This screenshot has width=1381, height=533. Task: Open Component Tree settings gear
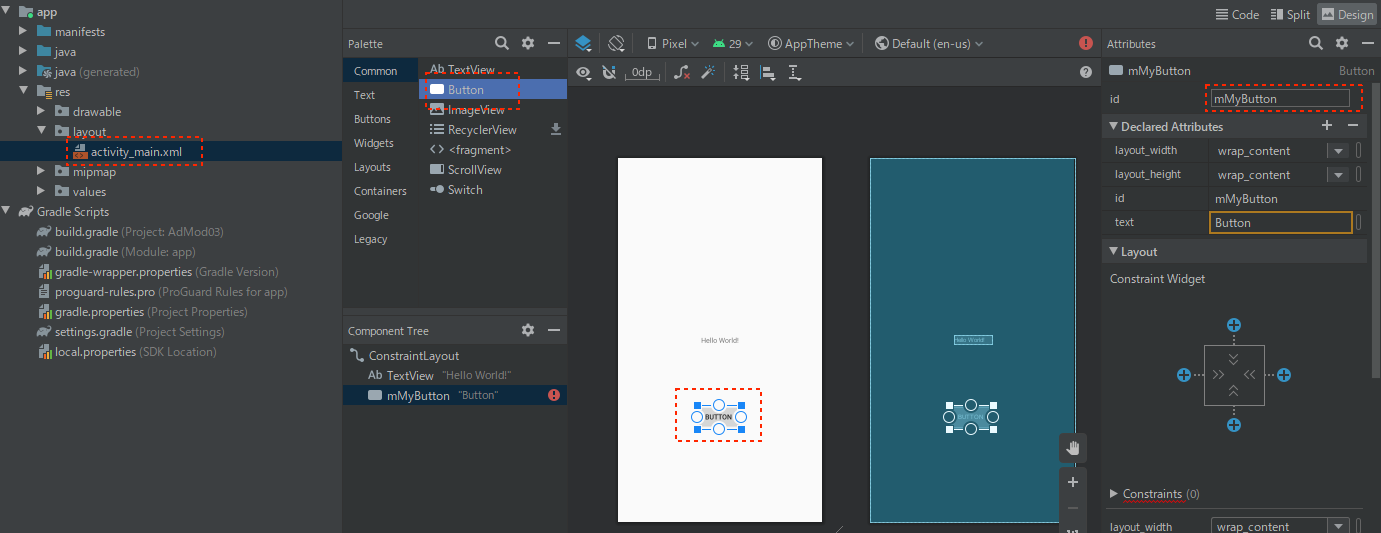[528, 330]
